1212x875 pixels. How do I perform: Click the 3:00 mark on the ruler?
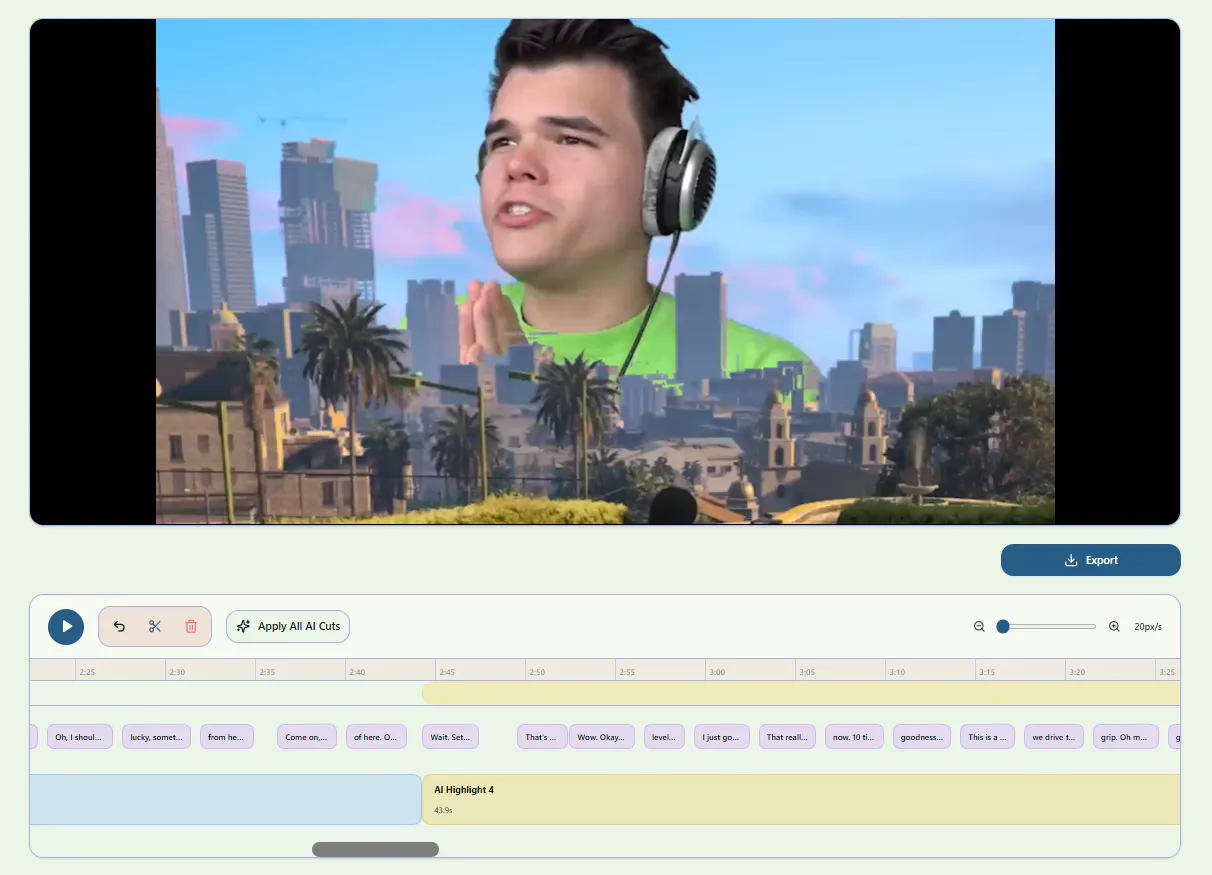pos(717,672)
